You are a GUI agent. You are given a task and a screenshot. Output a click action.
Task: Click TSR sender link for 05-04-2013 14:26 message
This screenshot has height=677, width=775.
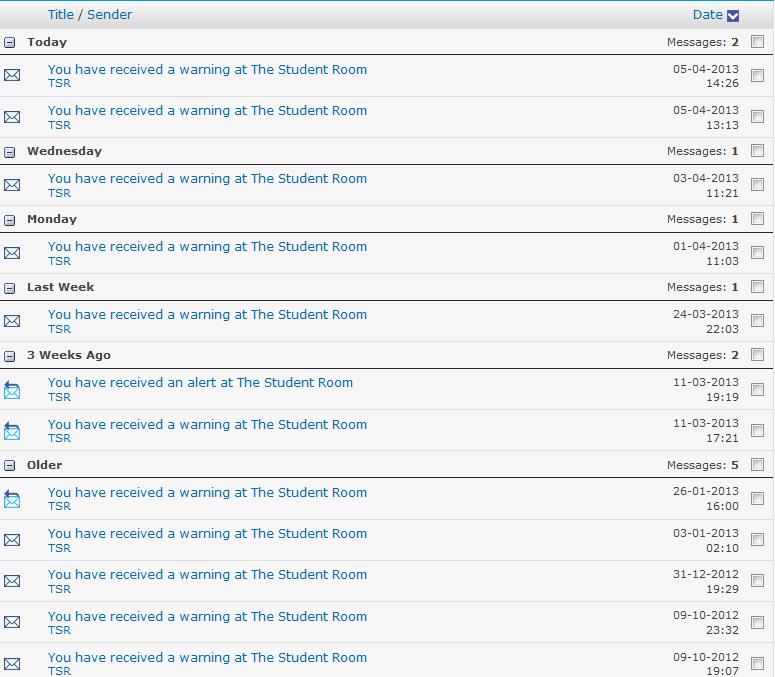[59, 84]
